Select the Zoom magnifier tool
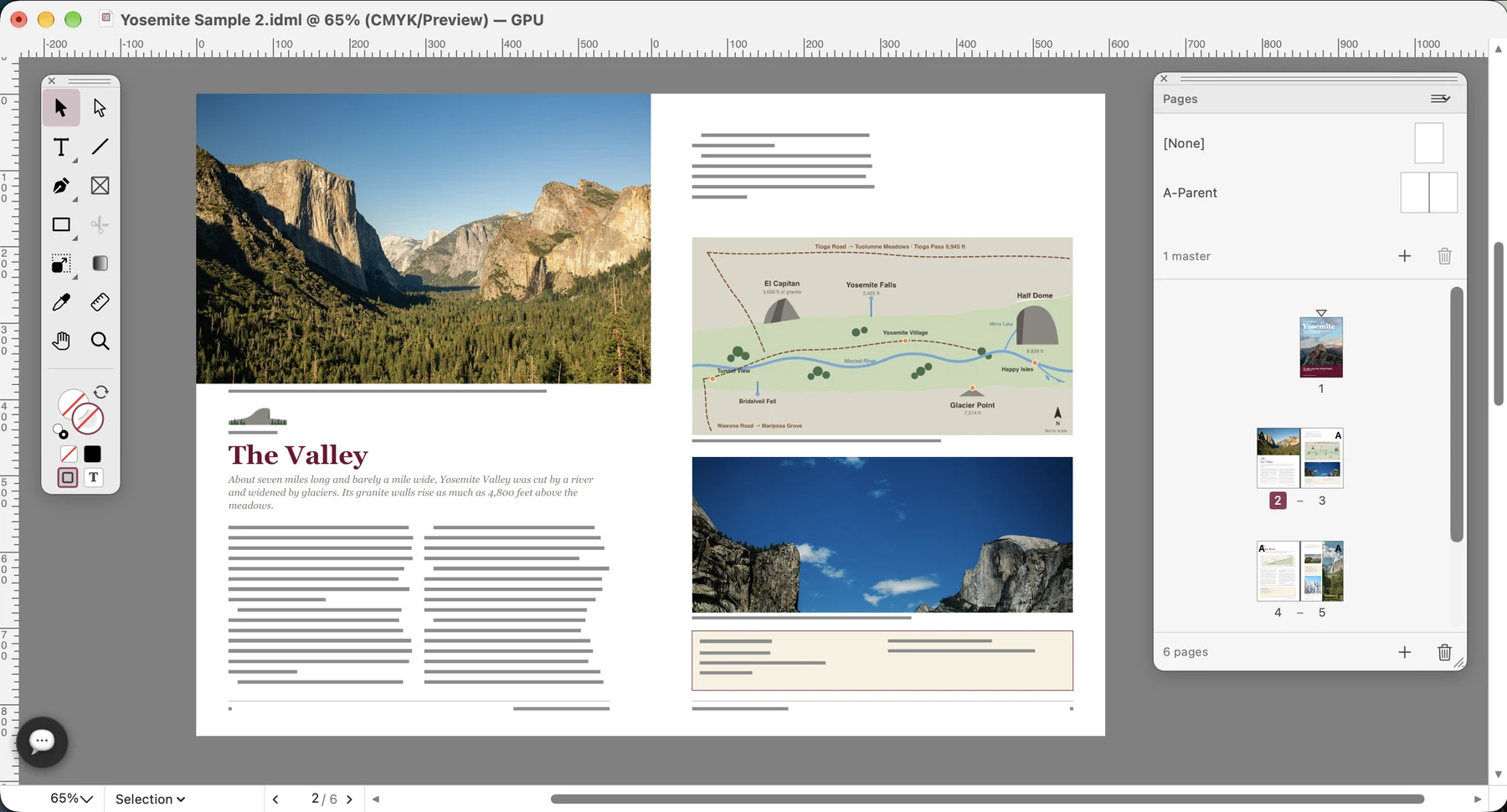 tap(100, 341)
